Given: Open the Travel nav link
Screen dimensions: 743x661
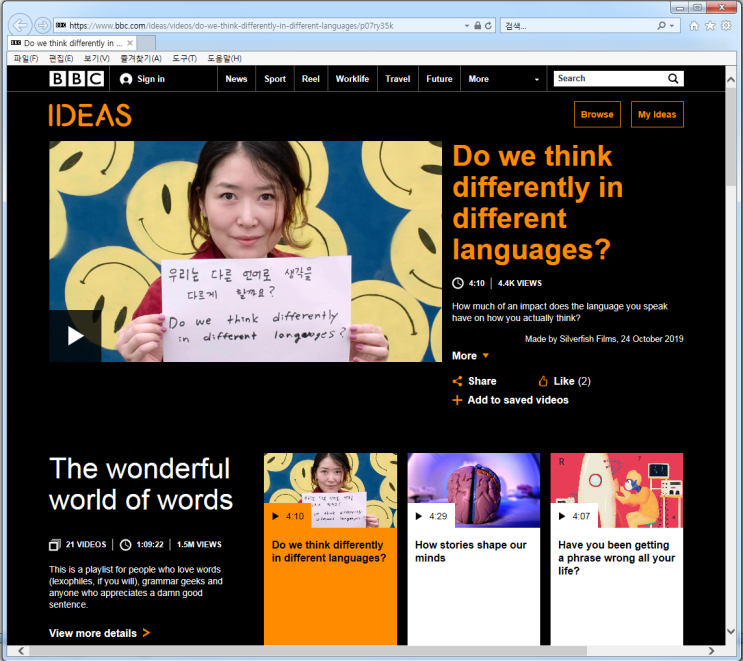Looking at the screenshot, I should (x=398, y=79).
